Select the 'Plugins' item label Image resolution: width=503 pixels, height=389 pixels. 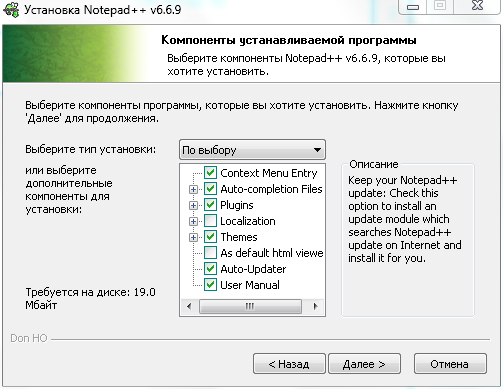click(x=237, y=205)
